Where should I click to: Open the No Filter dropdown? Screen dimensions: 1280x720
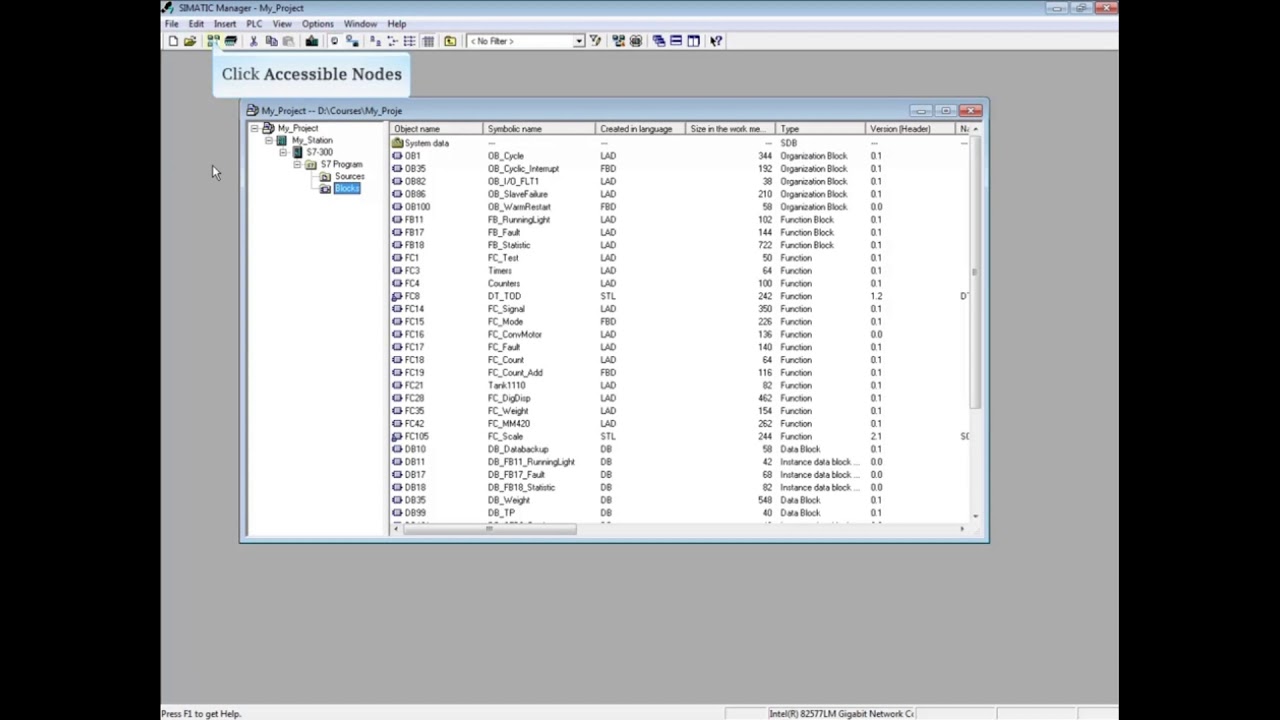point(578,41)
